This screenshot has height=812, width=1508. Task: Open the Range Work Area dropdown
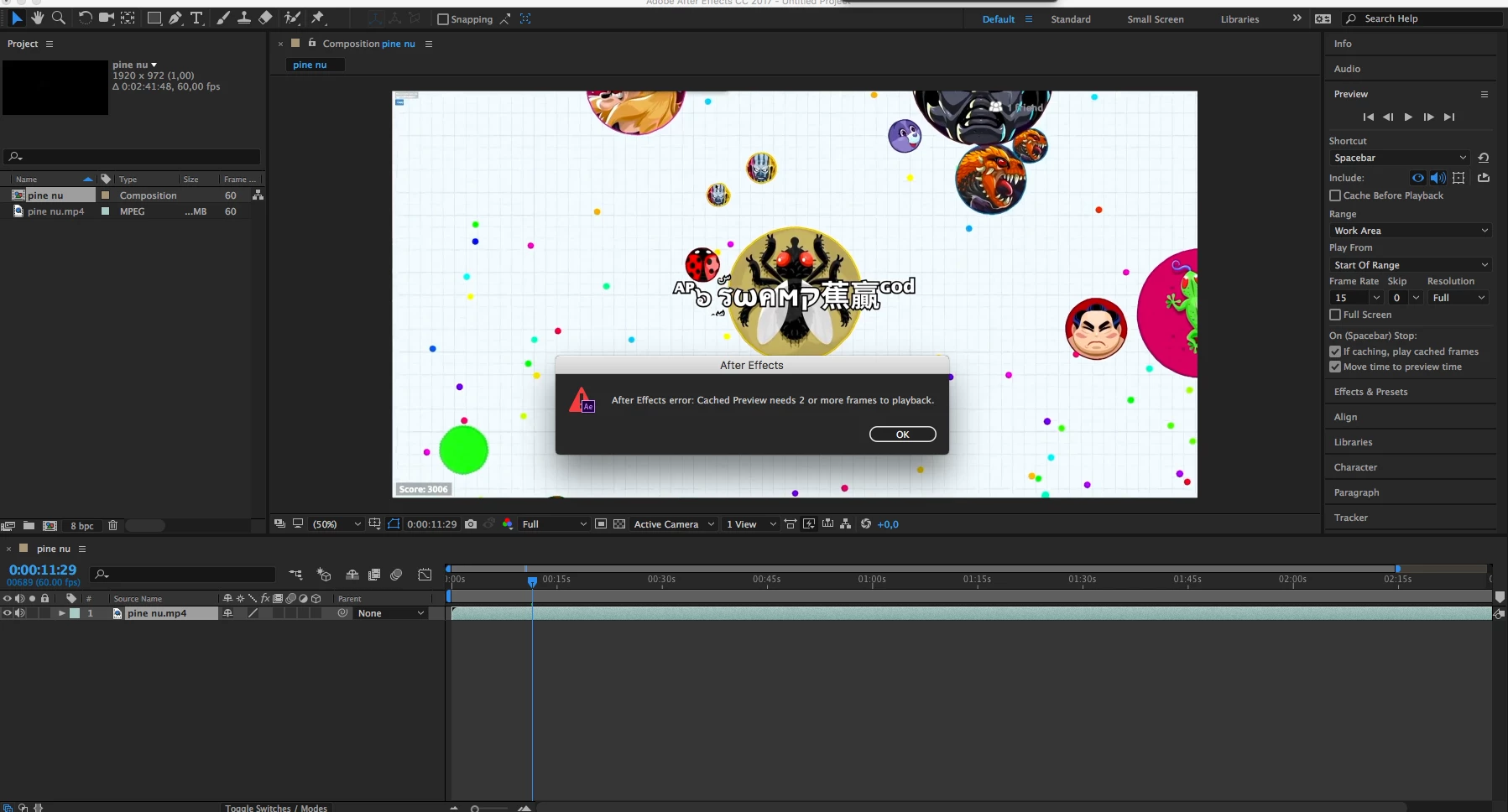pyautogui.click(x=1410, y=231)
